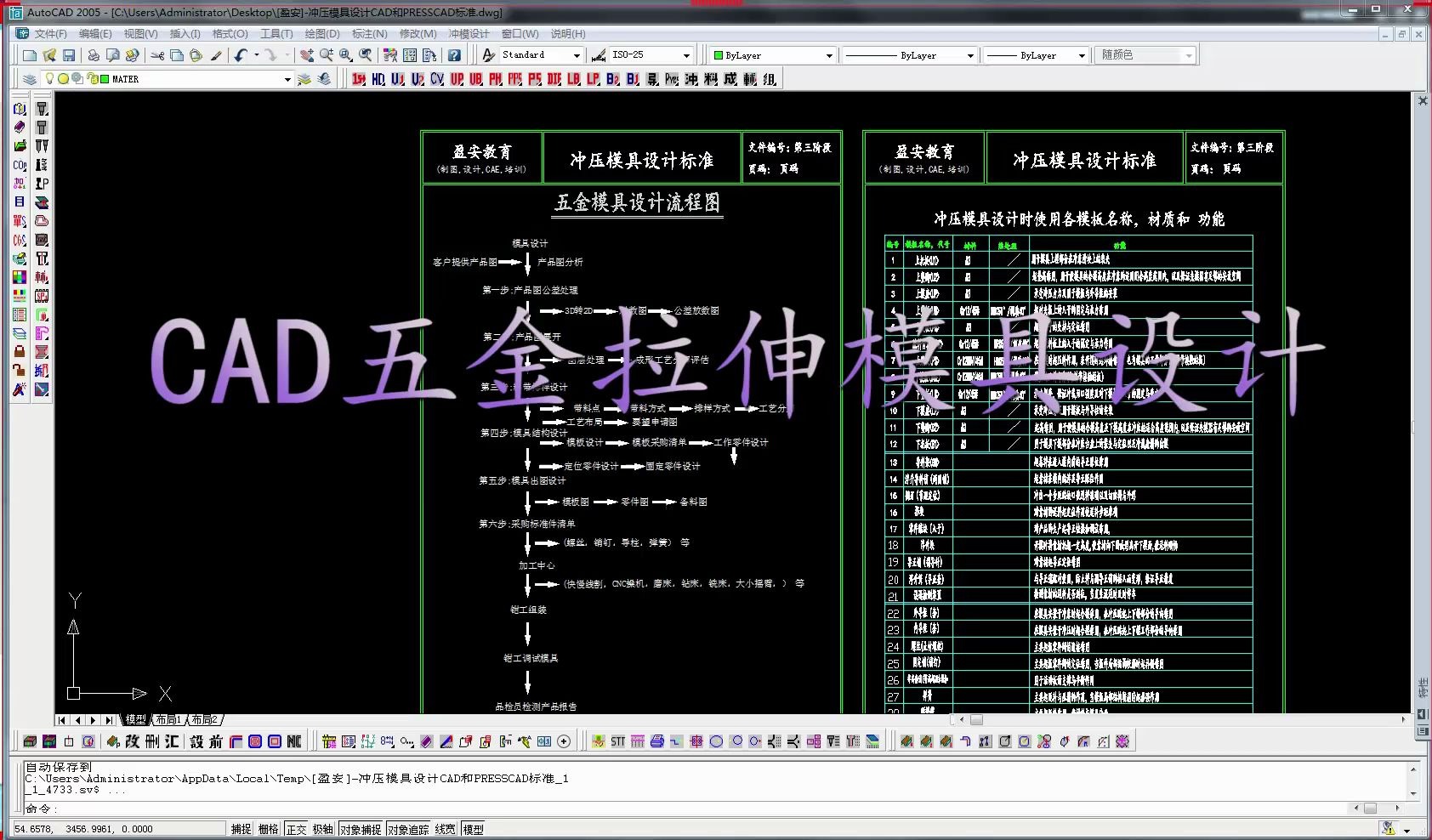Enable 对象捕捉 object snap

(361, 828)
